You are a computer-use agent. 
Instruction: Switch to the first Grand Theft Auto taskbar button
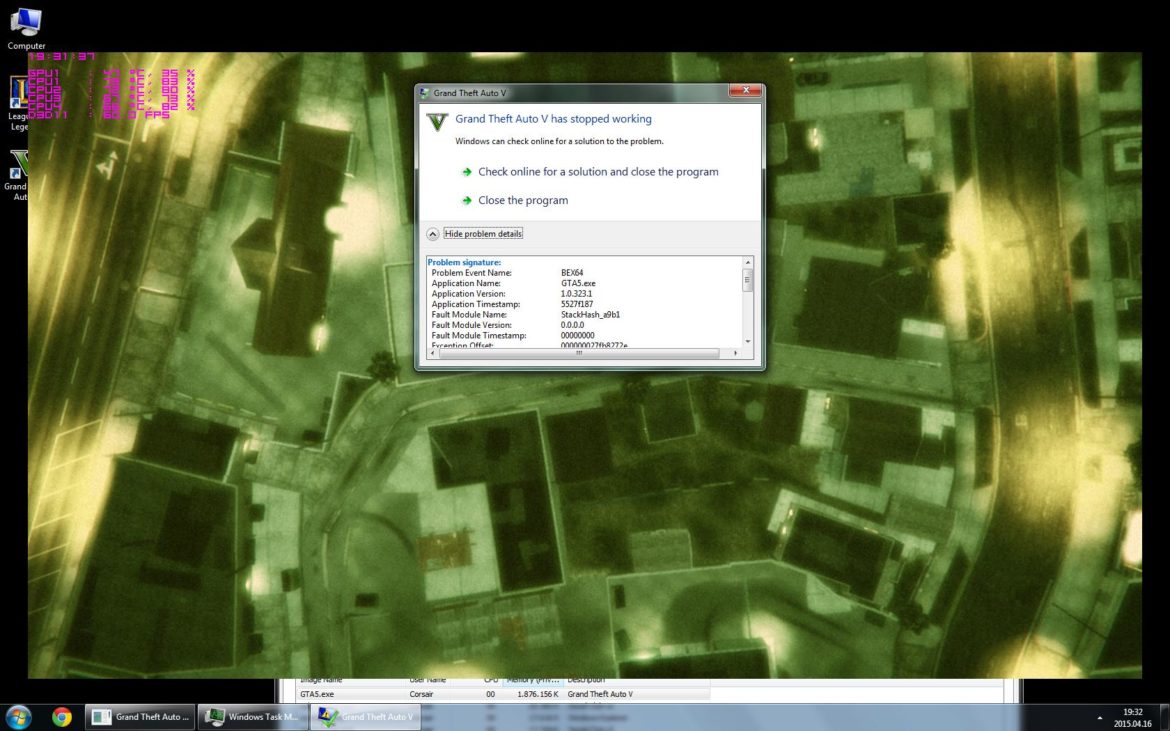140,716
